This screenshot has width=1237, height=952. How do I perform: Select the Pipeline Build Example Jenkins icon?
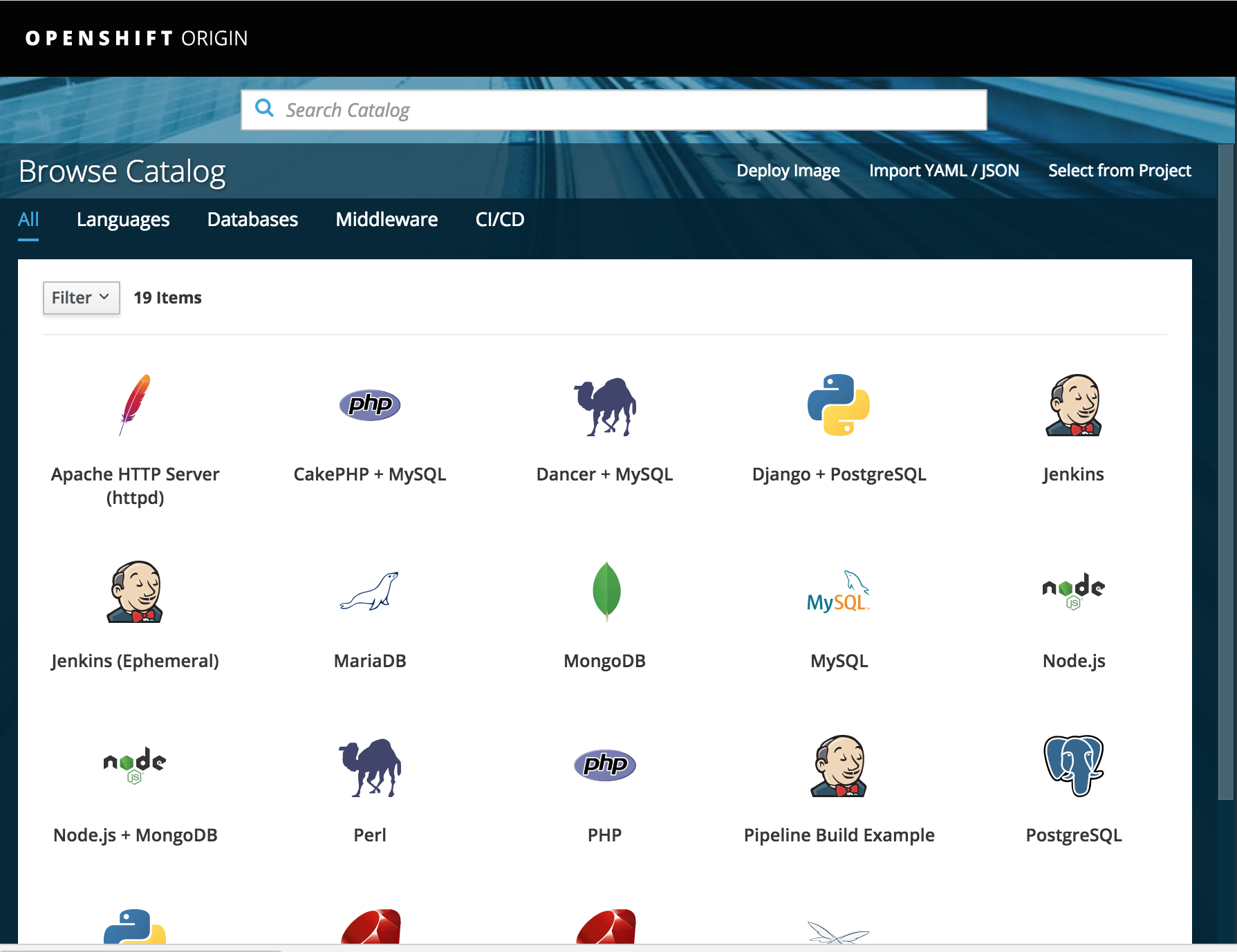pyautogui.click(x=839, y=766)
